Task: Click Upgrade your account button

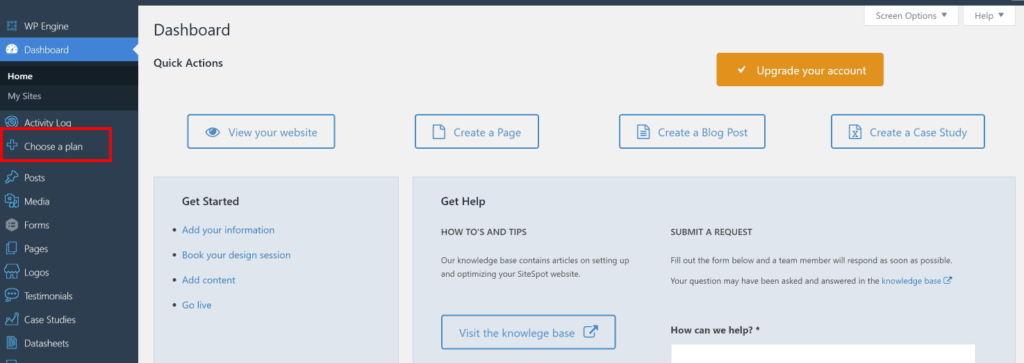Action: click(800, 70)
